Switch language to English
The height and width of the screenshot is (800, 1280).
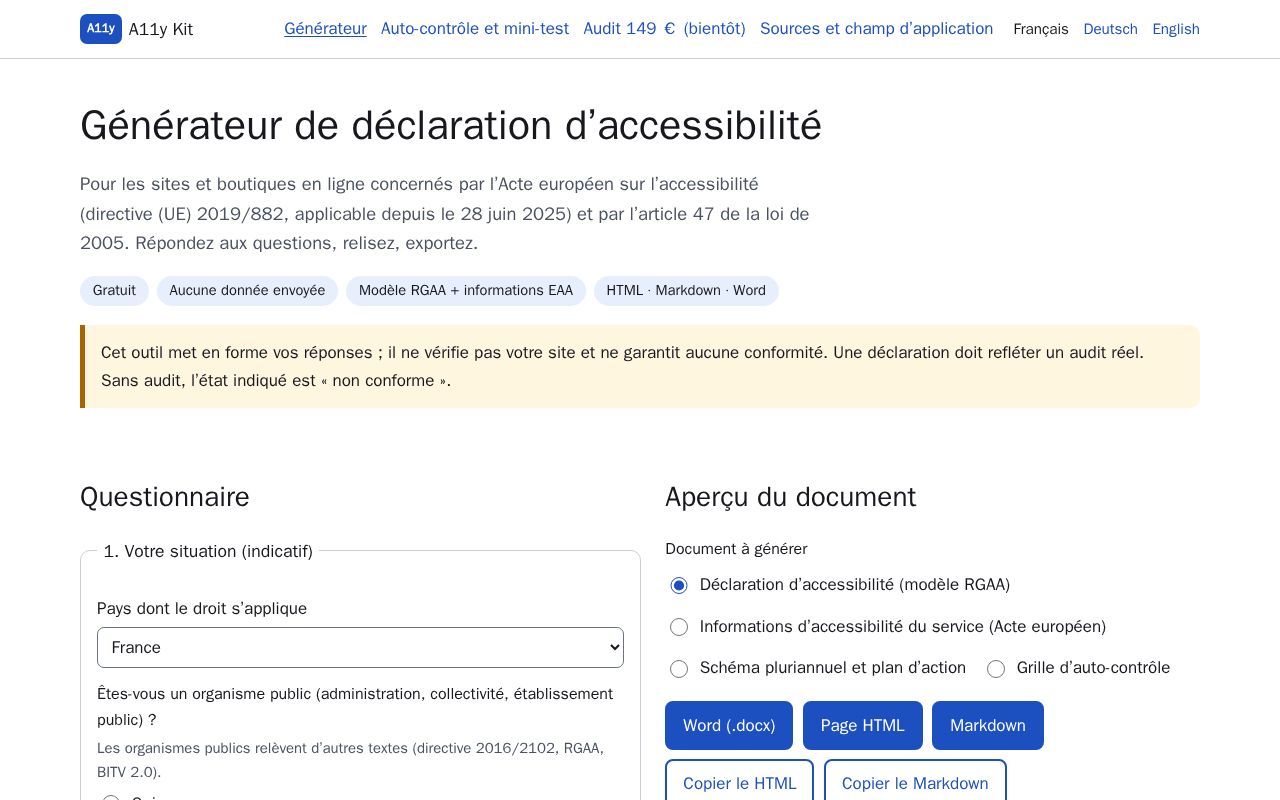[x=1176, y=29]
